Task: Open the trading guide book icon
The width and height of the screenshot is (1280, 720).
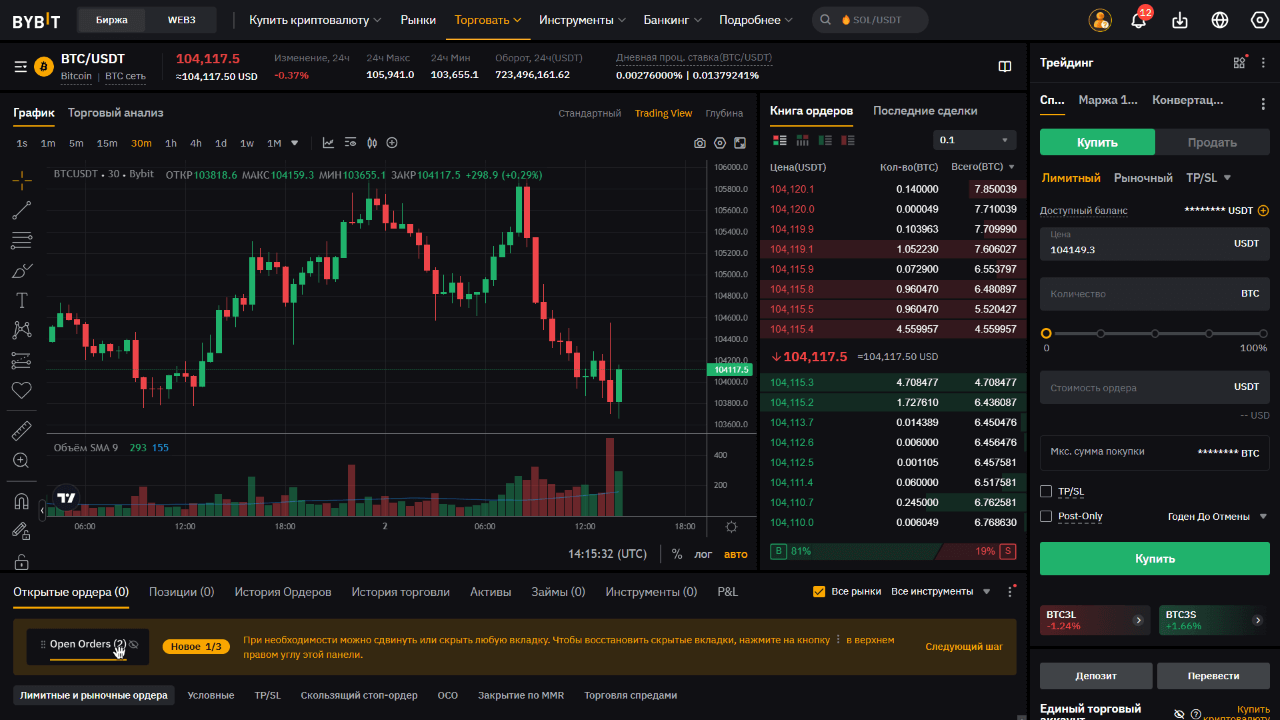Action: click(x=1005, y=67)
